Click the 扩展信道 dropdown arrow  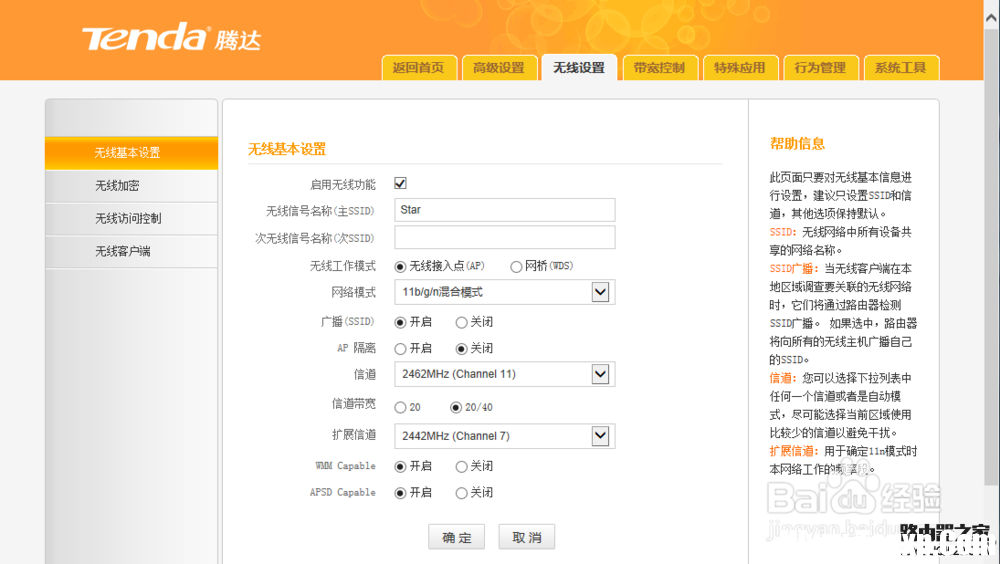click(600, 436)
